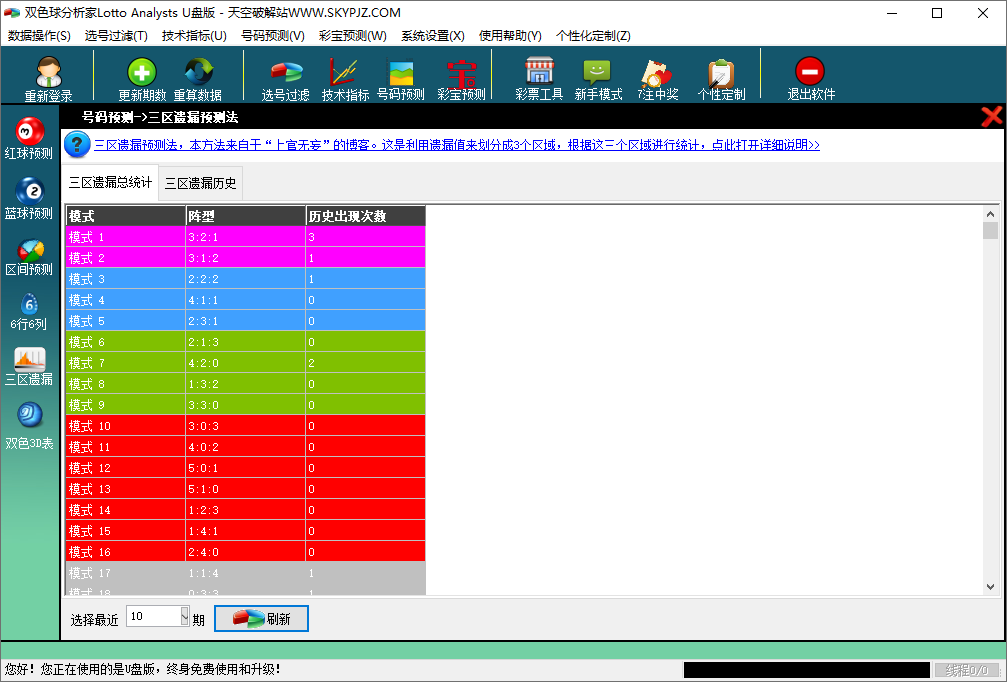The height and width of the screenshot is (682, 1007).
Task: Click the 2:2:2 formation cell
Action: pyautogui.click(x=245, y=279)
